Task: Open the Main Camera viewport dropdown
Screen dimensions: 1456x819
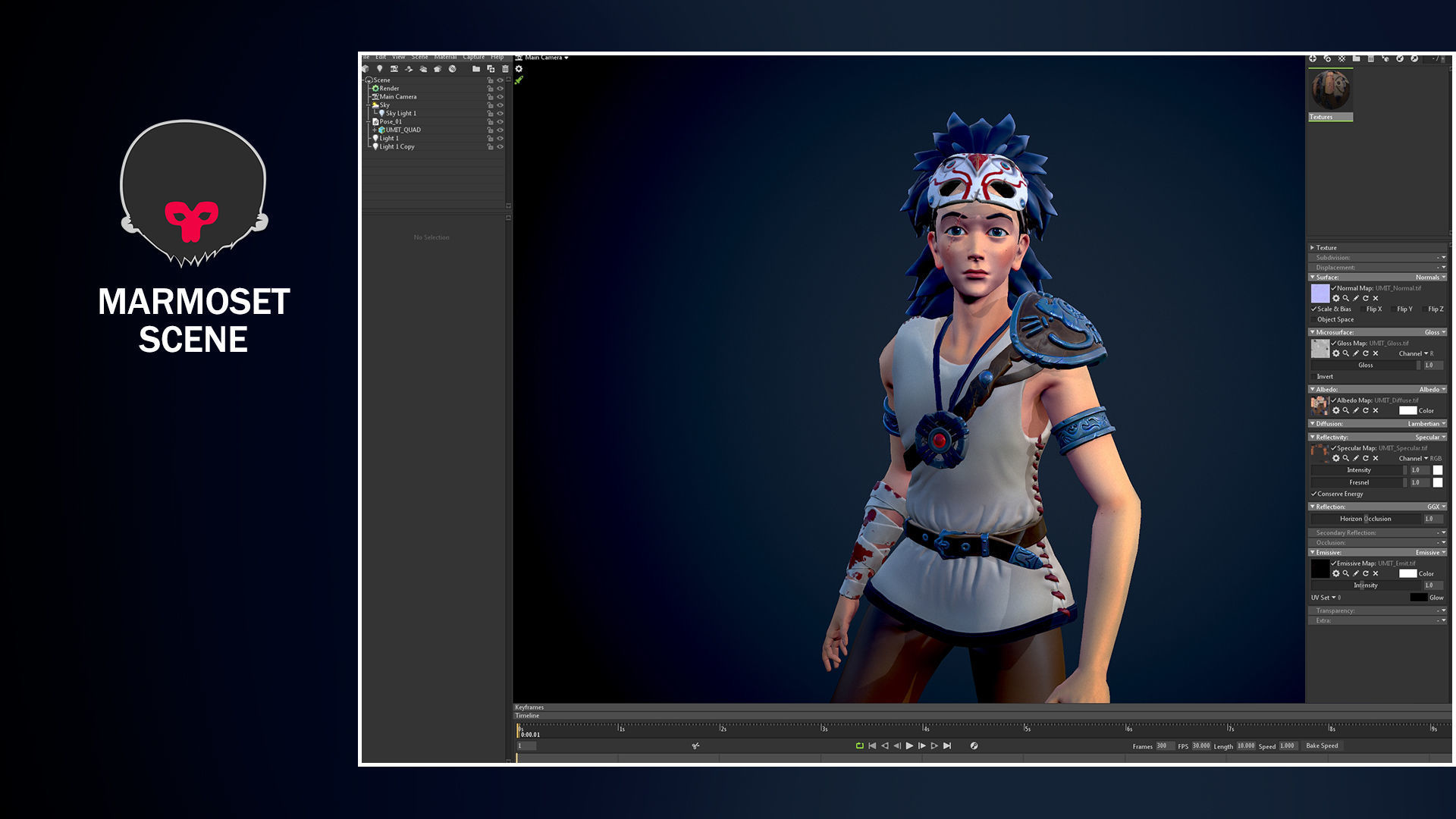Action: 547,58
